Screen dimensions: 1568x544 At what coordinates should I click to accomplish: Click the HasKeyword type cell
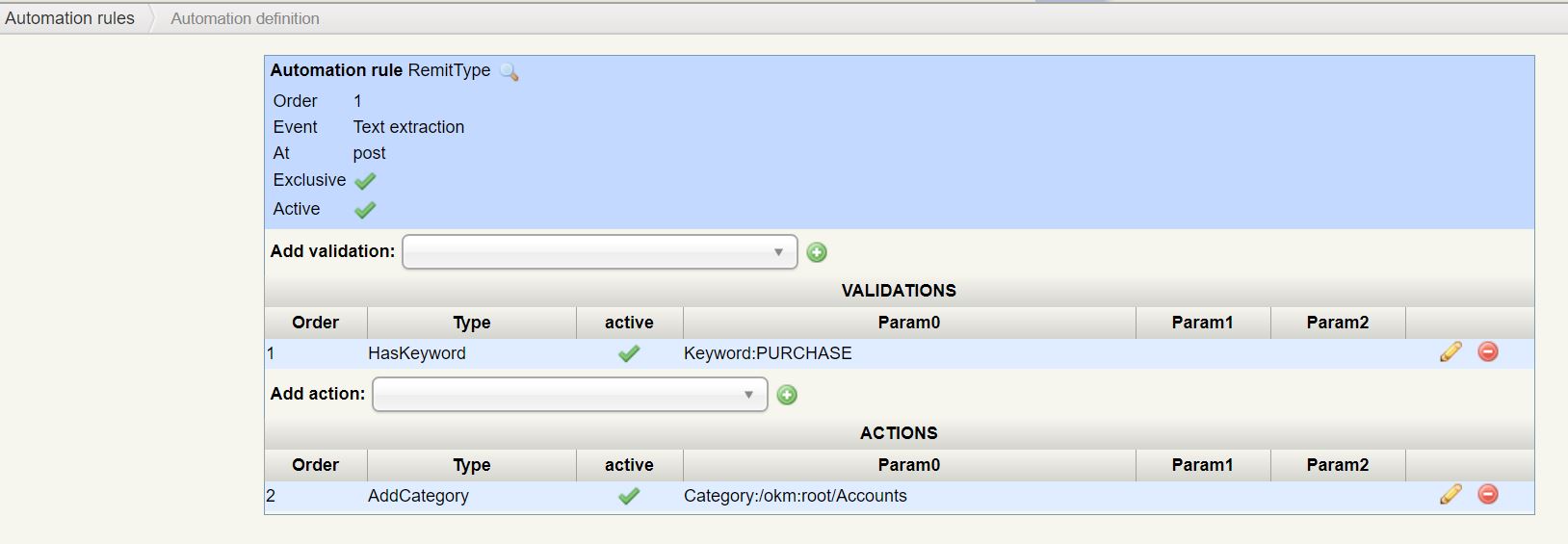click(417, 353)
